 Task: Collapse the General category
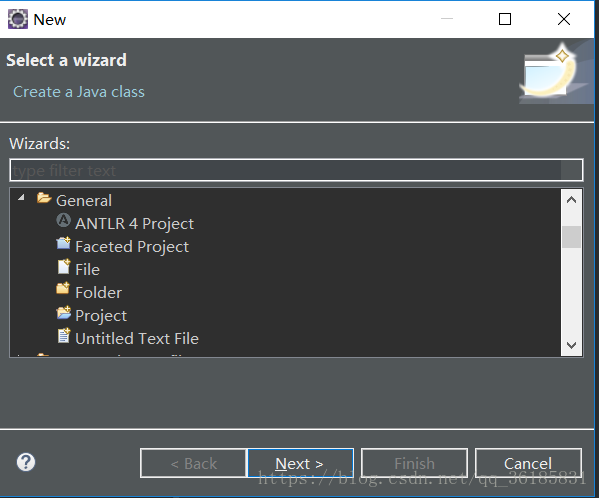pyautogui.click(x=21, y=197)
